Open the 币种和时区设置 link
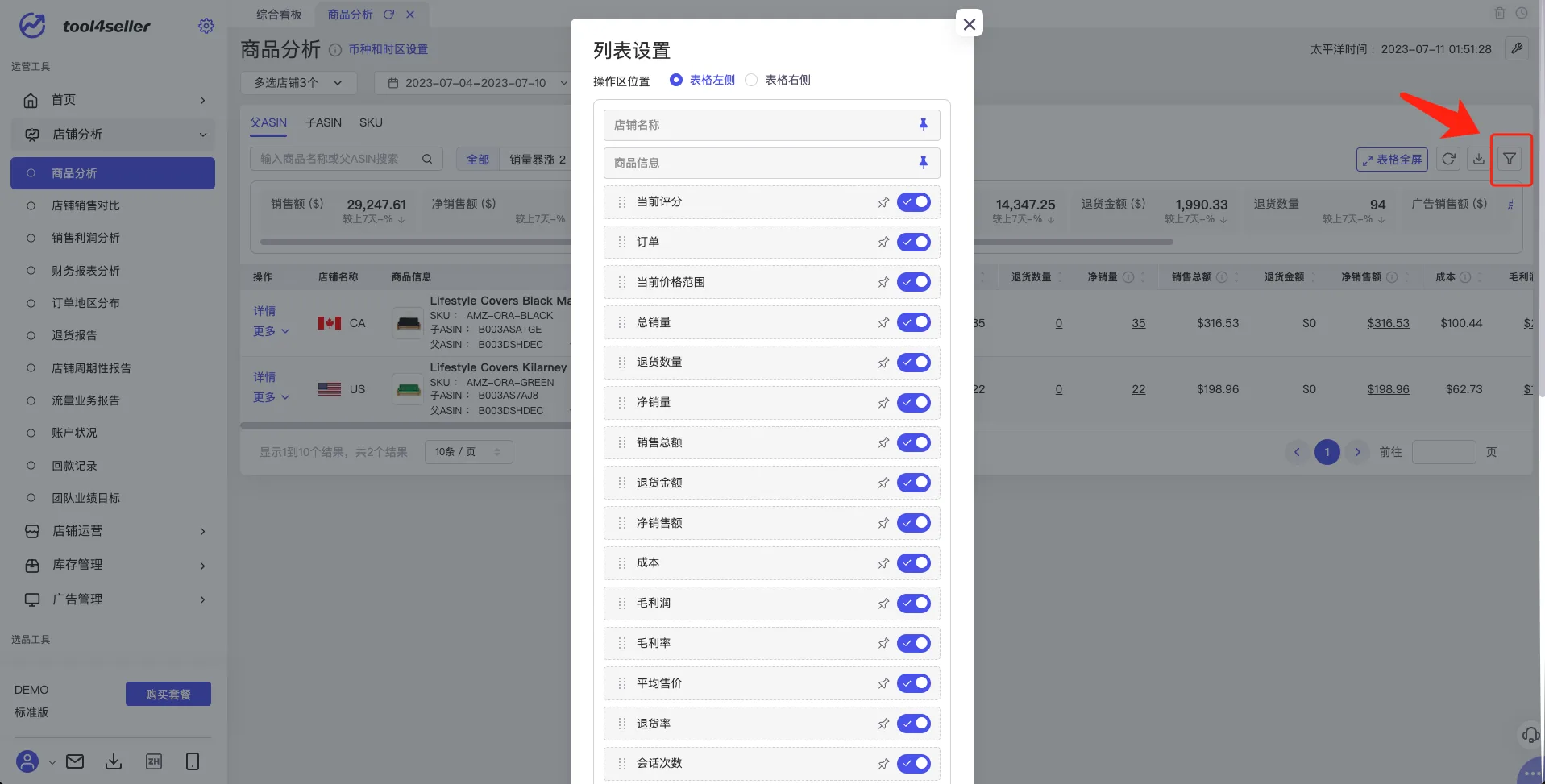Image resolution: width=1545 pixels, height=784 pixels. click(388, 49)
